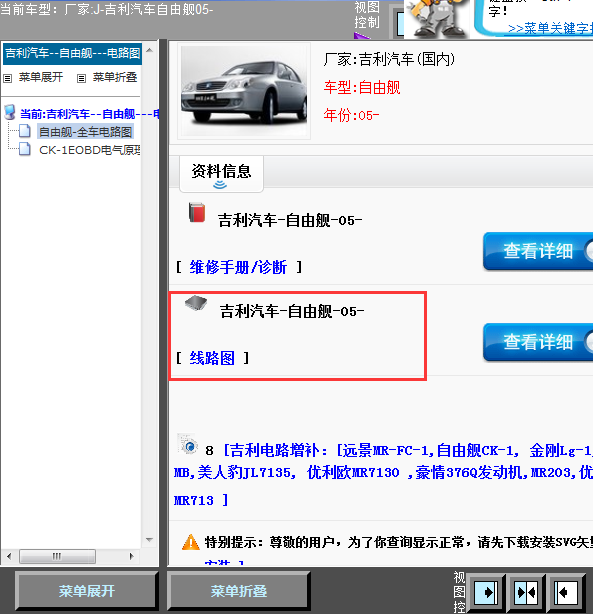
Task: Click the tree panel scroll-down arrow
Action: point(149,540)
